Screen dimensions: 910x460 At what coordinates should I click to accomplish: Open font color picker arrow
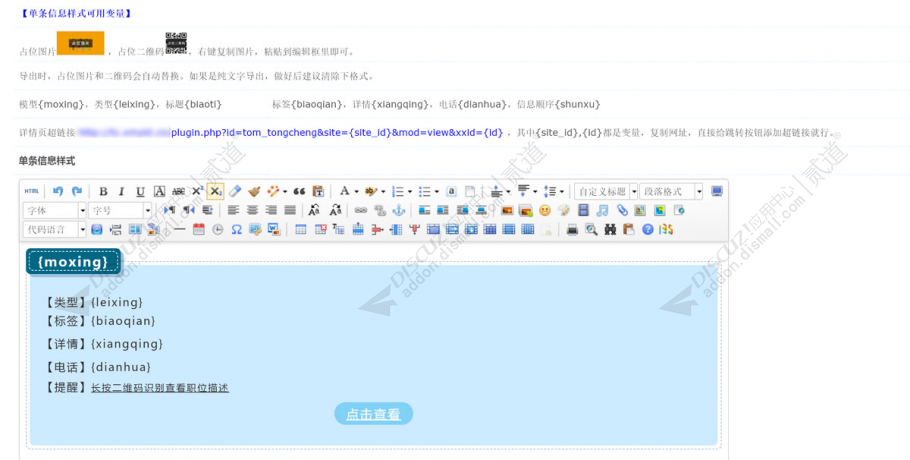point(355,191)
